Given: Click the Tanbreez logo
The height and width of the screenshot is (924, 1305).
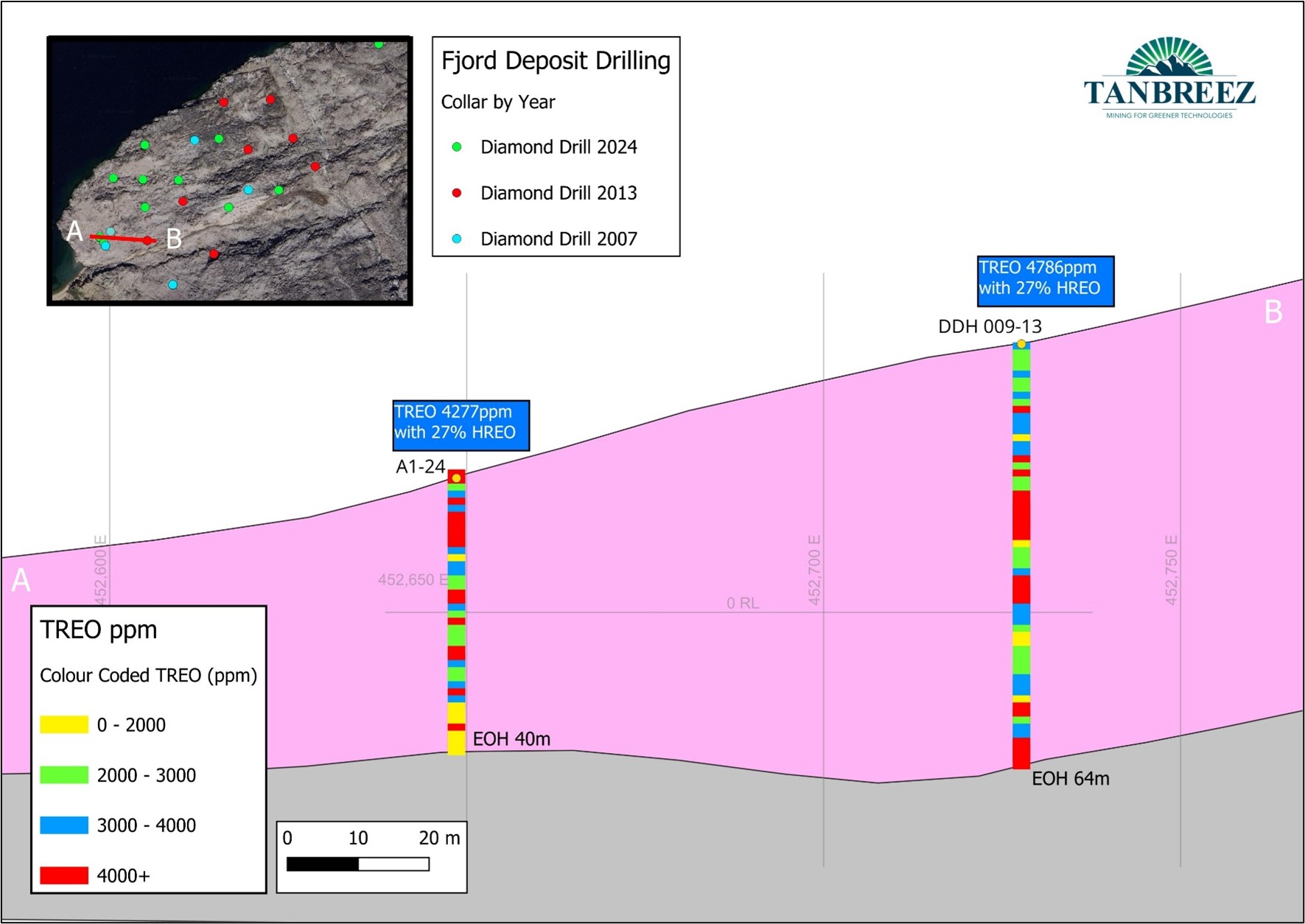Looking at the screenshot, I should (x=1169, y=79).
